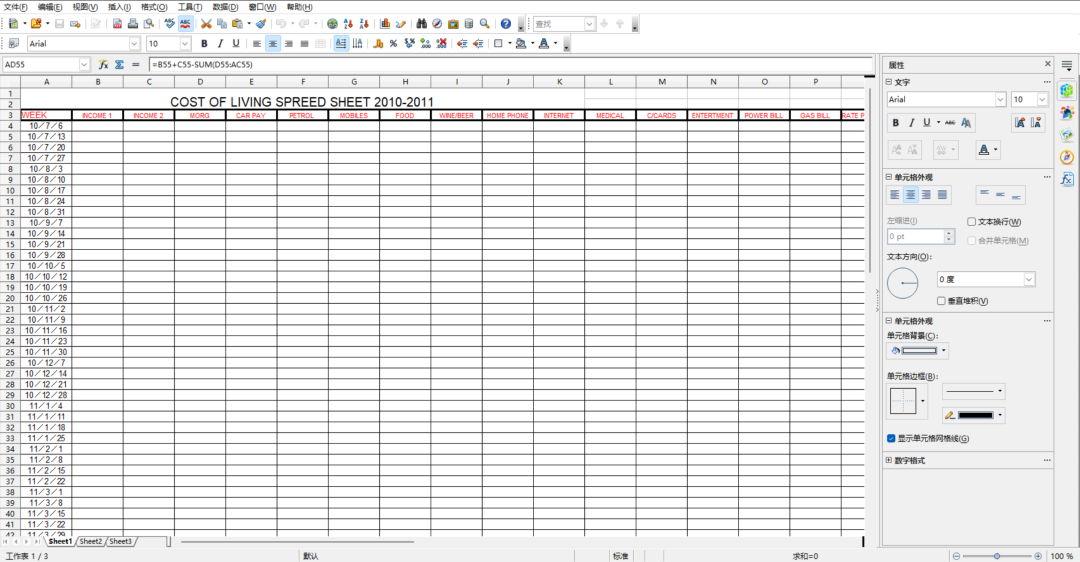Toggle Underline in formatting toolbar
This screenshot has width=1080, height=562.
[x=236, y=43]
